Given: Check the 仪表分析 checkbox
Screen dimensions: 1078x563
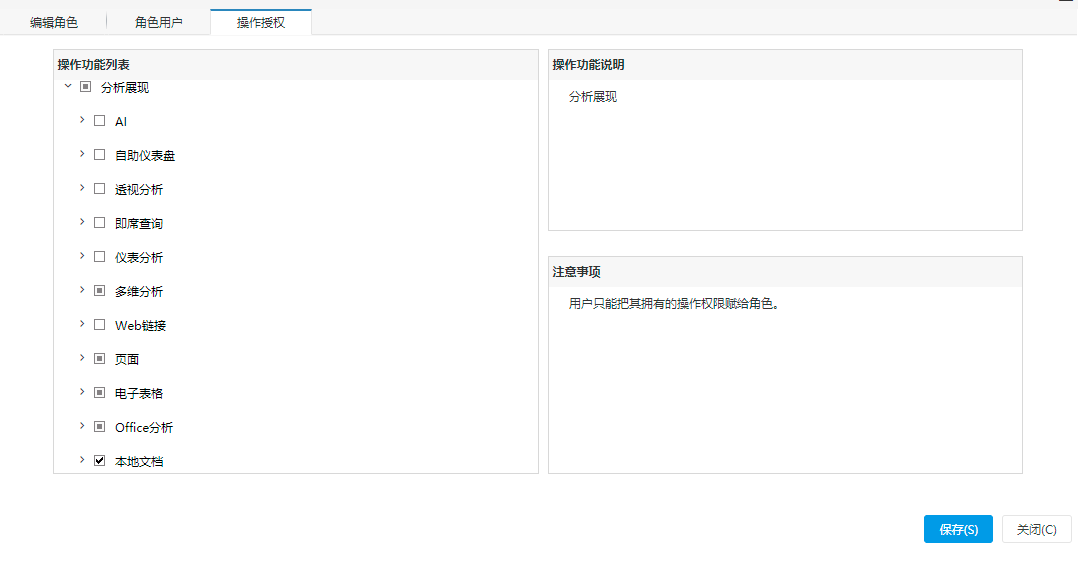Looking at the screenshot, I should pos(100,256).
